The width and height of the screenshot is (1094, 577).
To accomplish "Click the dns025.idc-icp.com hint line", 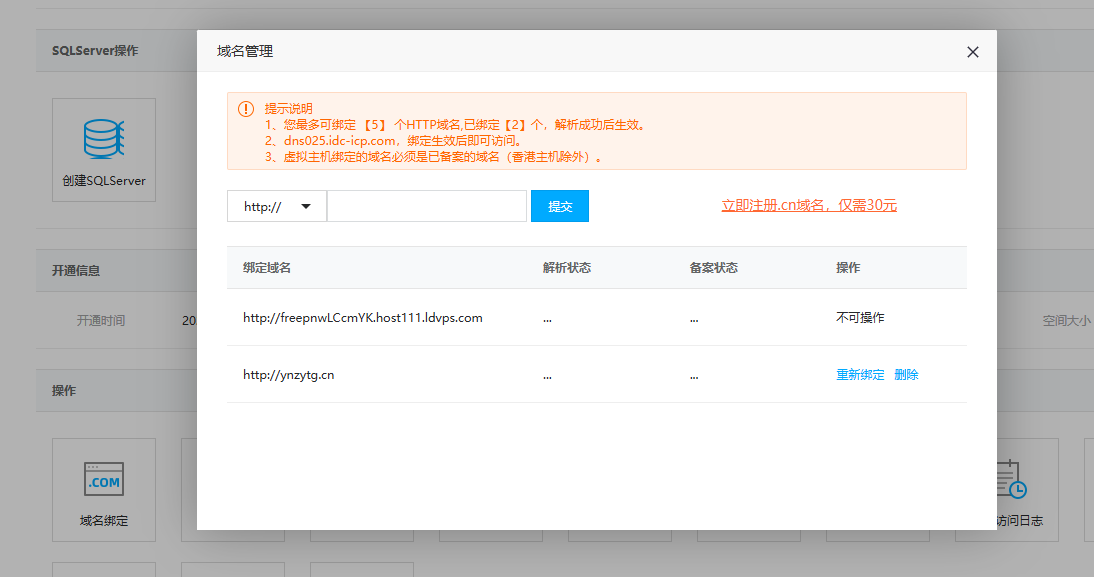I will (394, 141).
